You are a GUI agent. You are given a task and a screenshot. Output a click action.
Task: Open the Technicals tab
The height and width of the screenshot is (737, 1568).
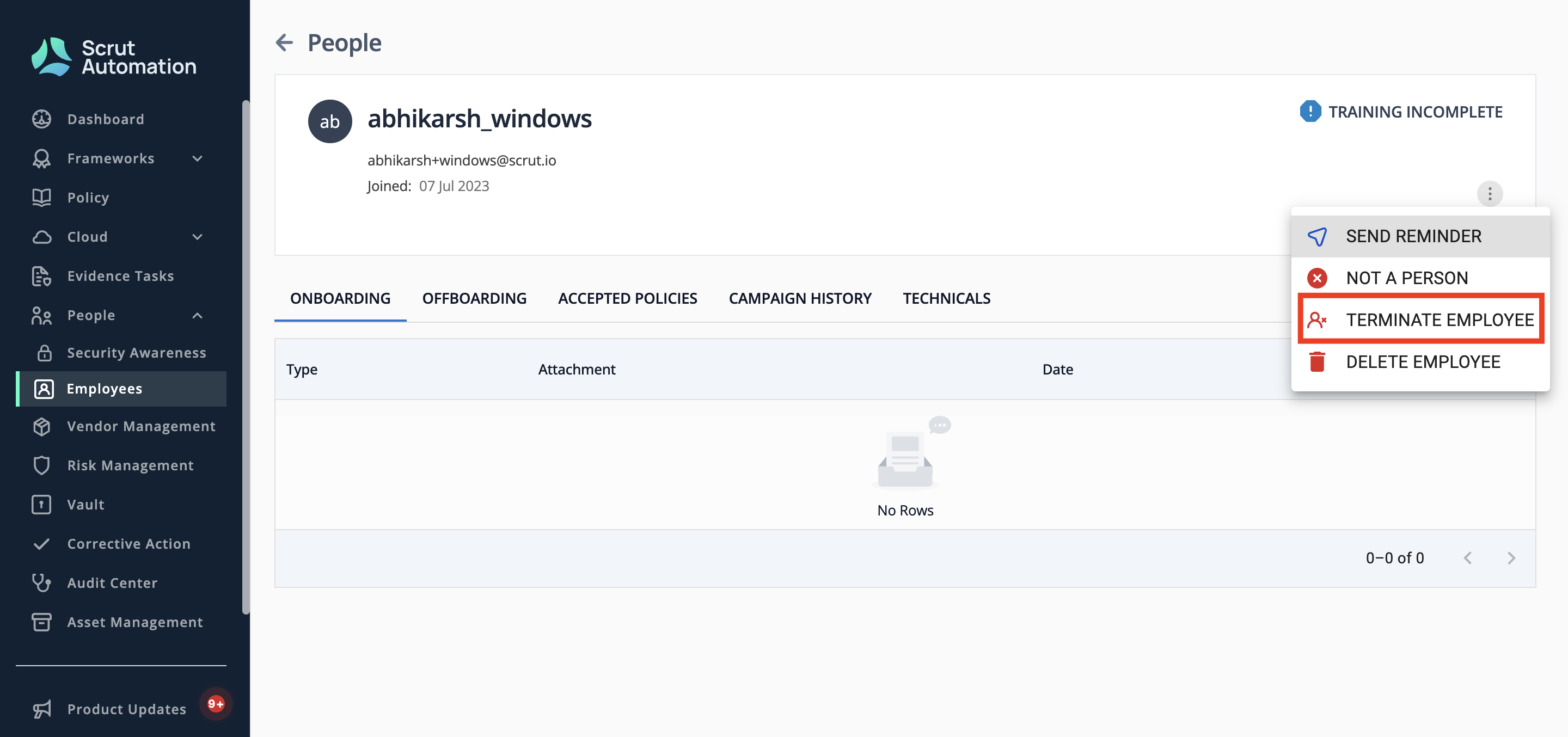(947, 299)
